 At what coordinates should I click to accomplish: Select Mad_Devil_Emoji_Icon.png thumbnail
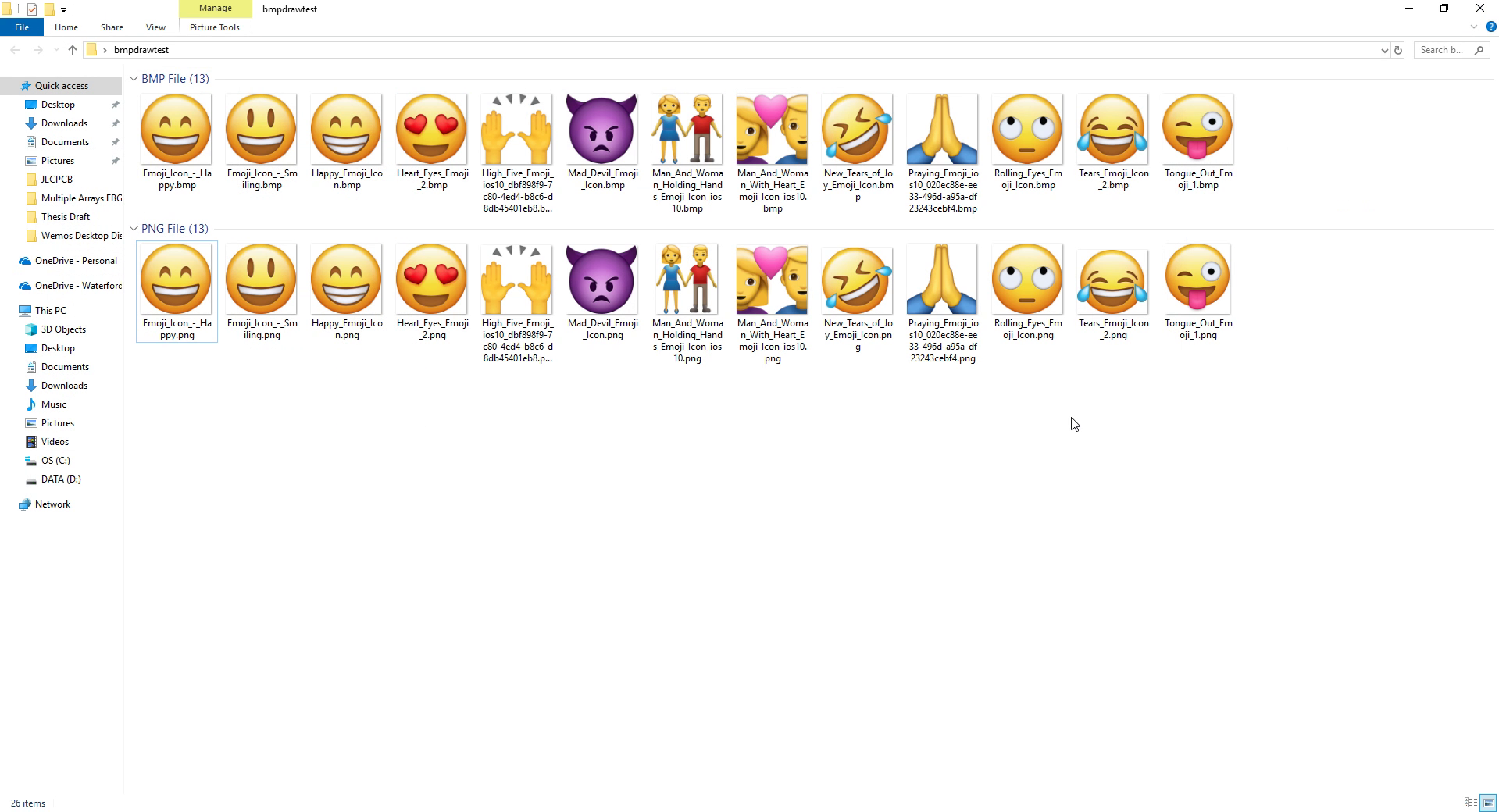[601, 279]
